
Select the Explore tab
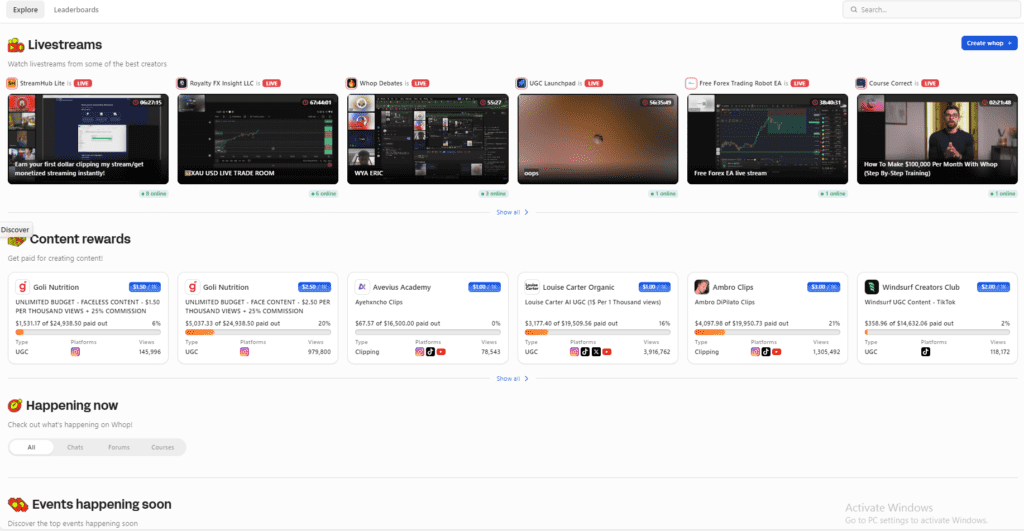pyautogui.click(x=25, y=10)
